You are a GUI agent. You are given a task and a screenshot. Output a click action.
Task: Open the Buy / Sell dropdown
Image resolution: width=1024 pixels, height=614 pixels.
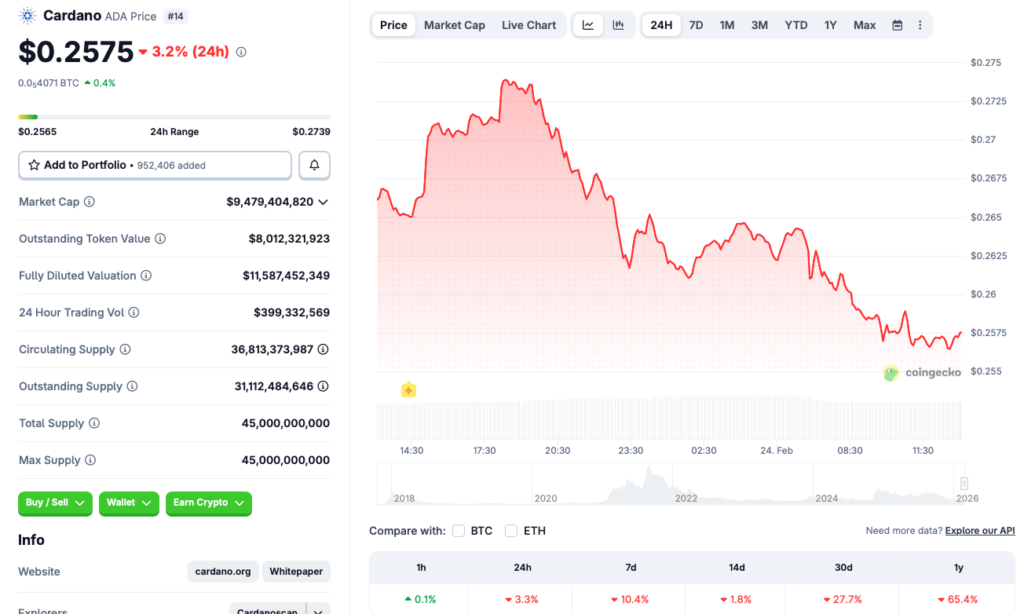click(x=55, y=503)
